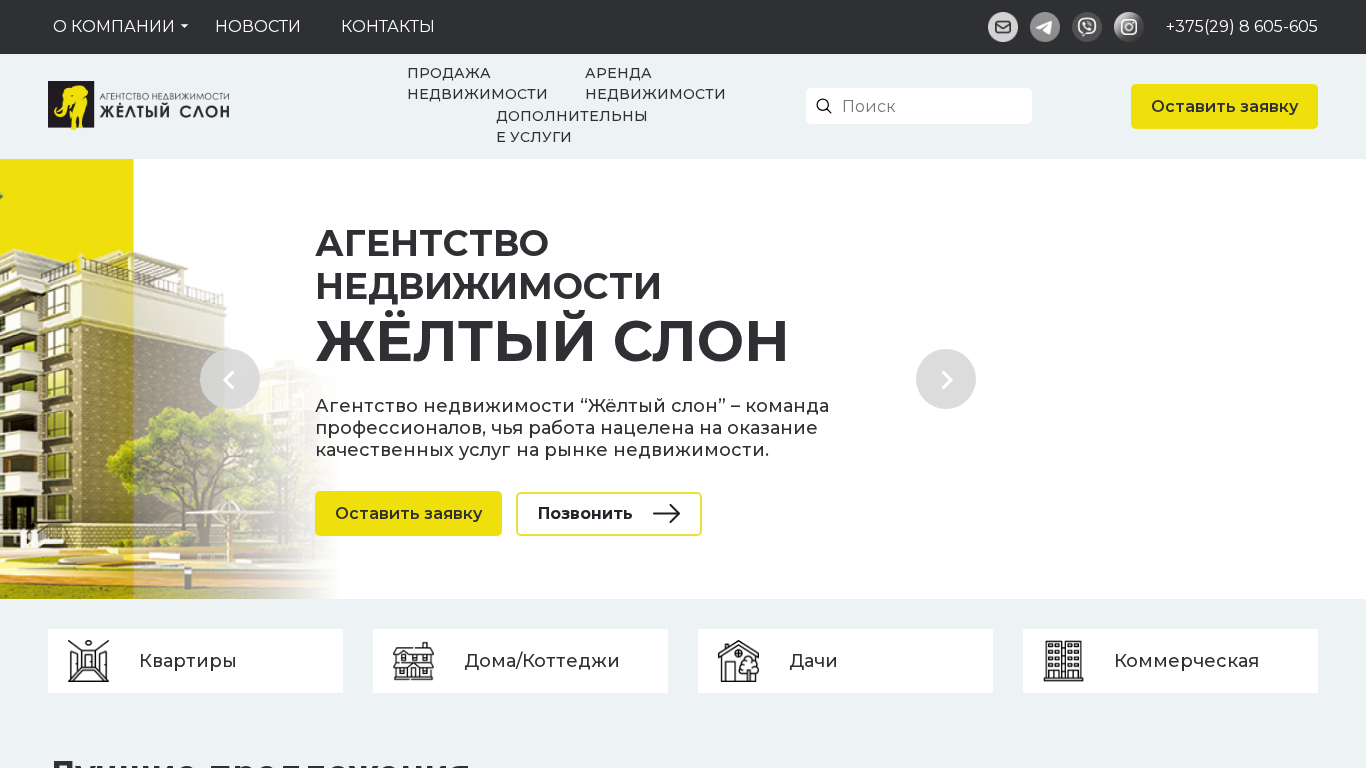Select the Коммерческая category label
This screenshot has width=1366, height=768.
(1186, 661)
